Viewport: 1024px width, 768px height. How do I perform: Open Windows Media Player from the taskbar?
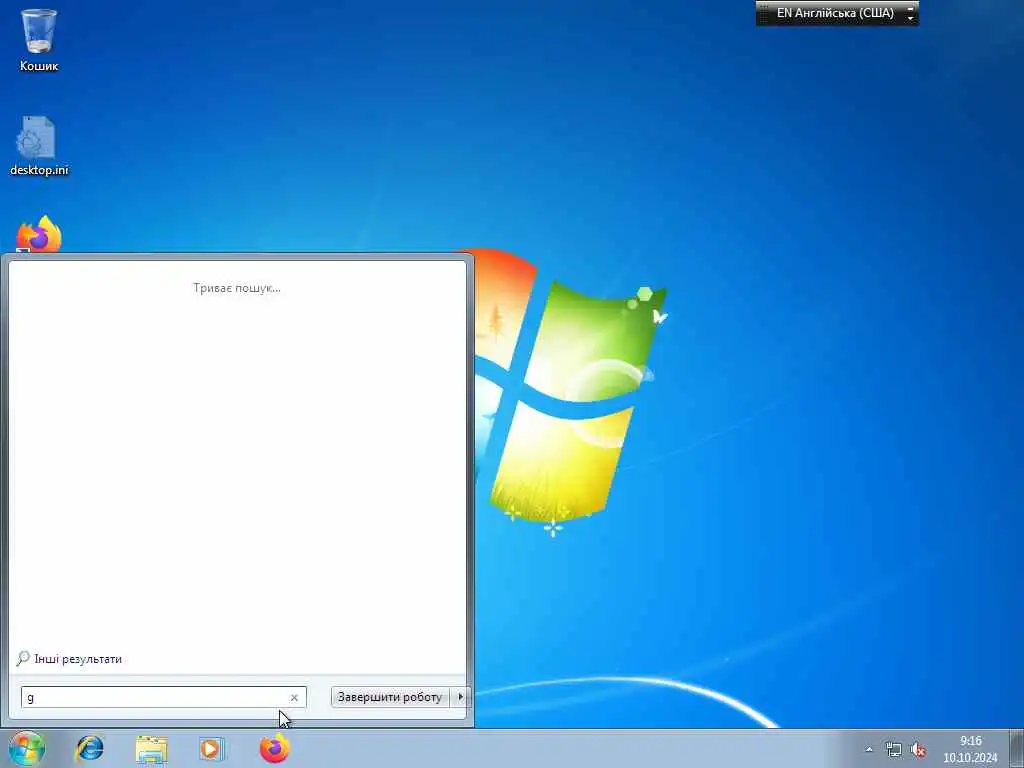212,748
